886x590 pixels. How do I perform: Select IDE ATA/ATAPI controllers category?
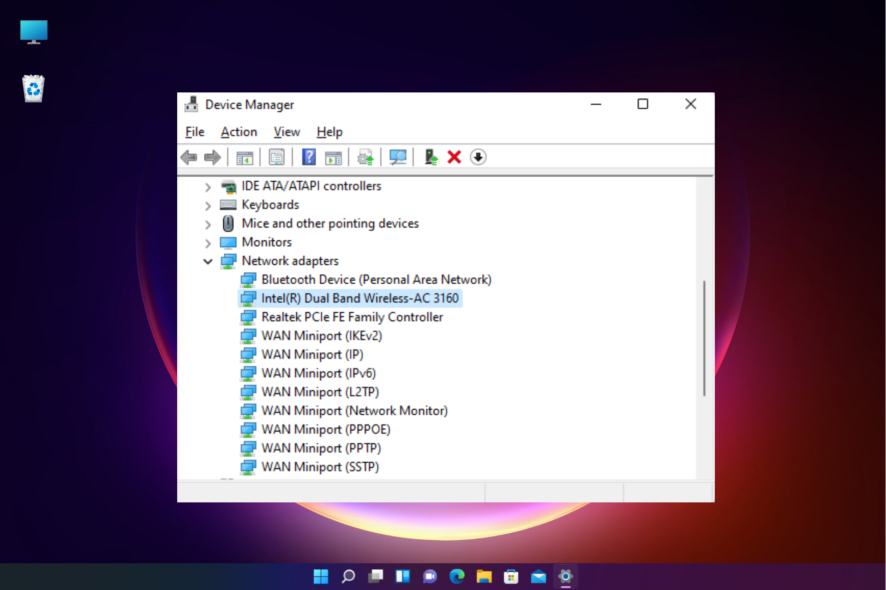tap(311, 186)
